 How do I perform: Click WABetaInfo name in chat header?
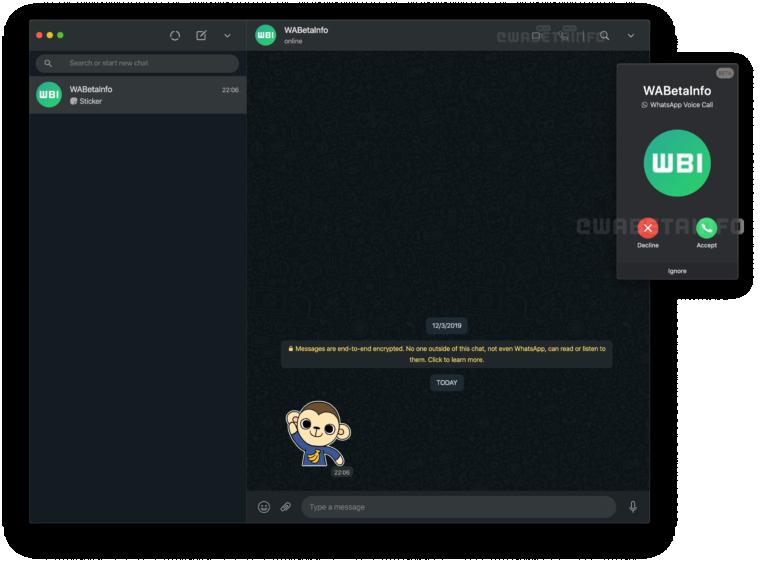pyautogui.click(x=306, y=30)
